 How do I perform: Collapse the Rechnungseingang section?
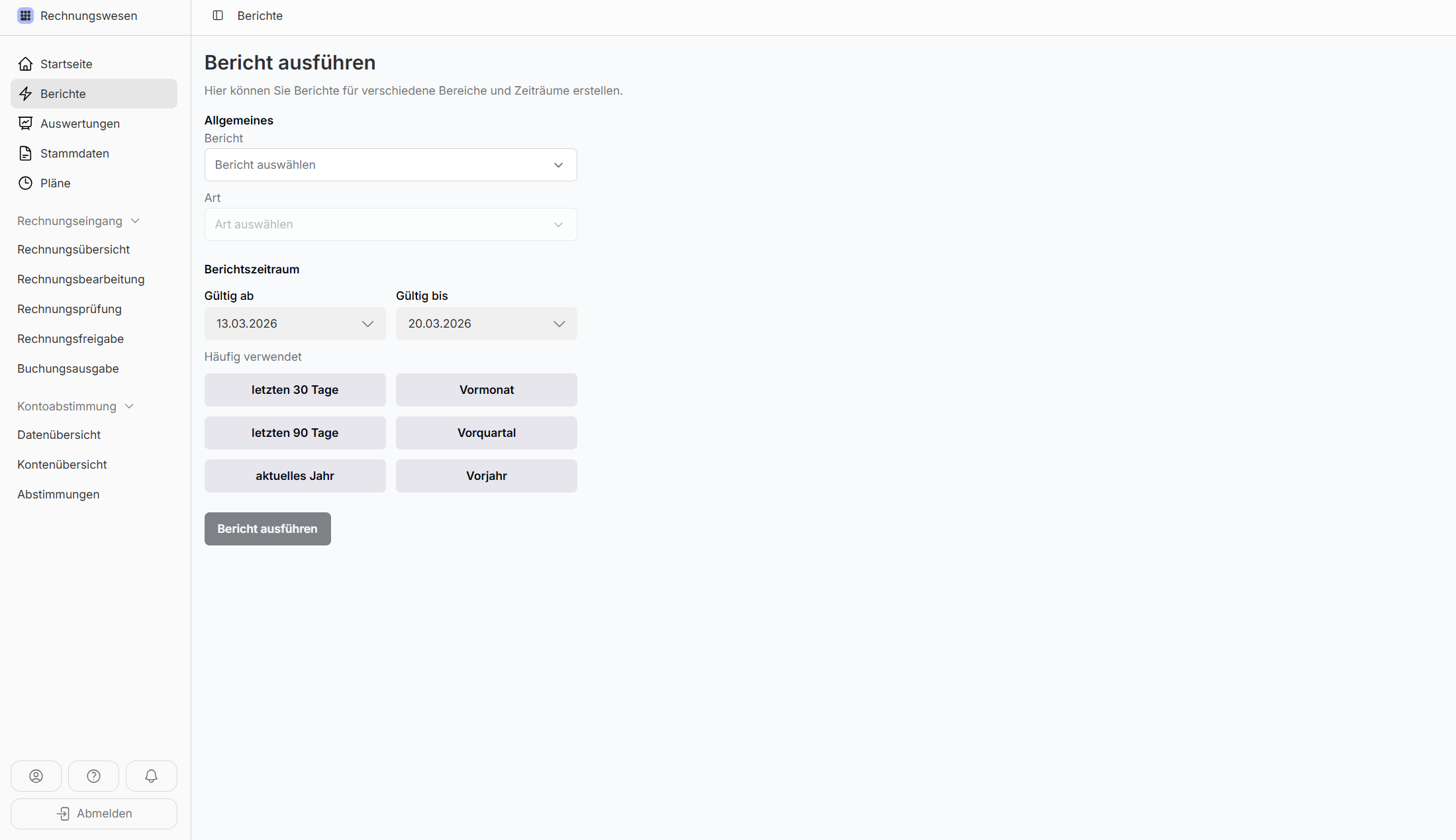click(x=135, y=221)
